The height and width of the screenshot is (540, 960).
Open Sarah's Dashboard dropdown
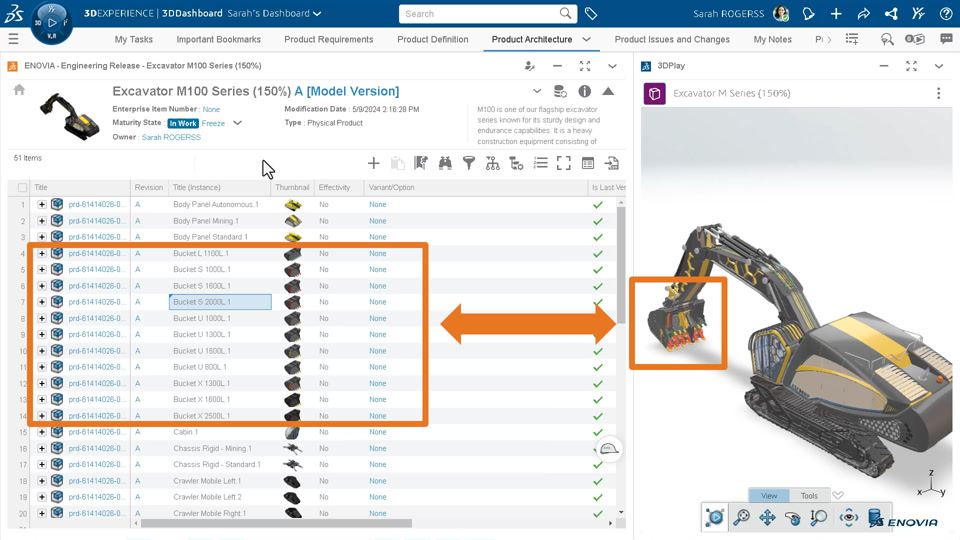(x=317, y=13)
